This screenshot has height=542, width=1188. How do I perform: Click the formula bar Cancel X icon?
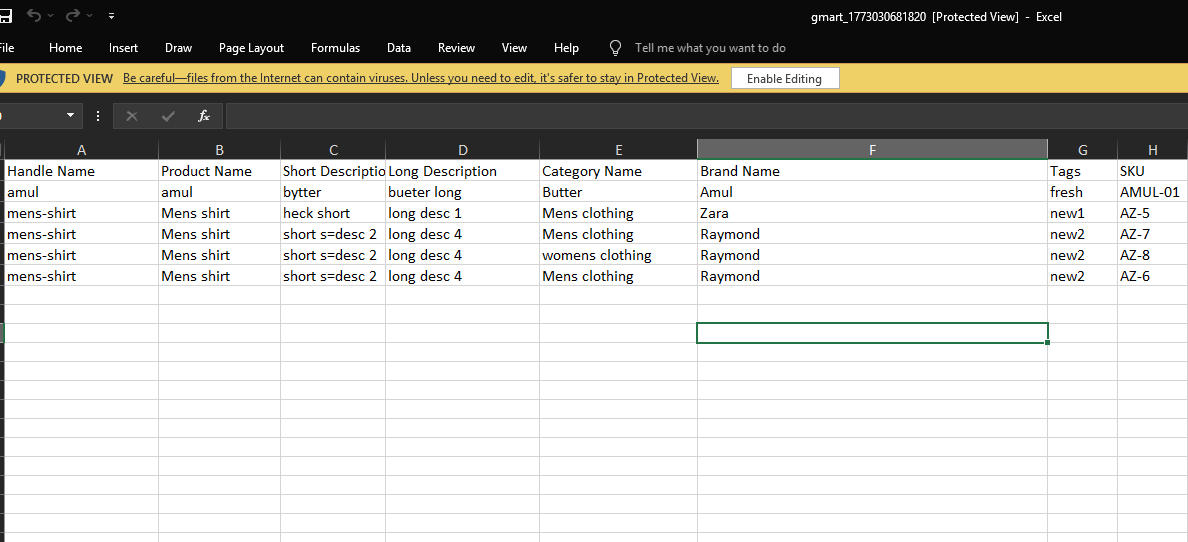coord(132,116)
